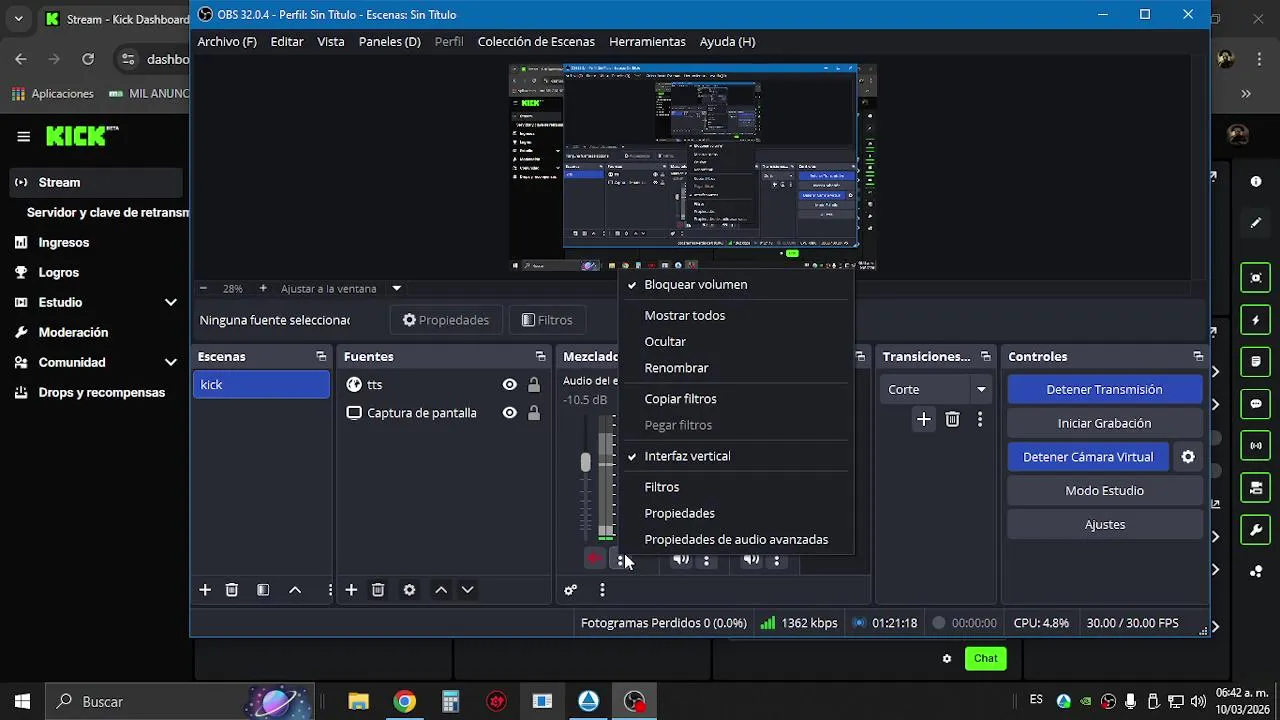The height and width of the screenshot is (720, 1280).
Task: Click the mixer volume fader handle
Action: coord(586,462)
